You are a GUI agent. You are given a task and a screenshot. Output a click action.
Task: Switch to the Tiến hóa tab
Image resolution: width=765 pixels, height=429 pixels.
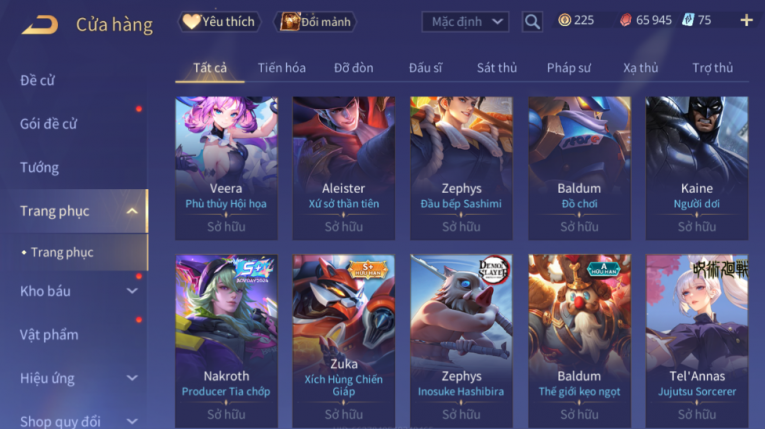282,68
